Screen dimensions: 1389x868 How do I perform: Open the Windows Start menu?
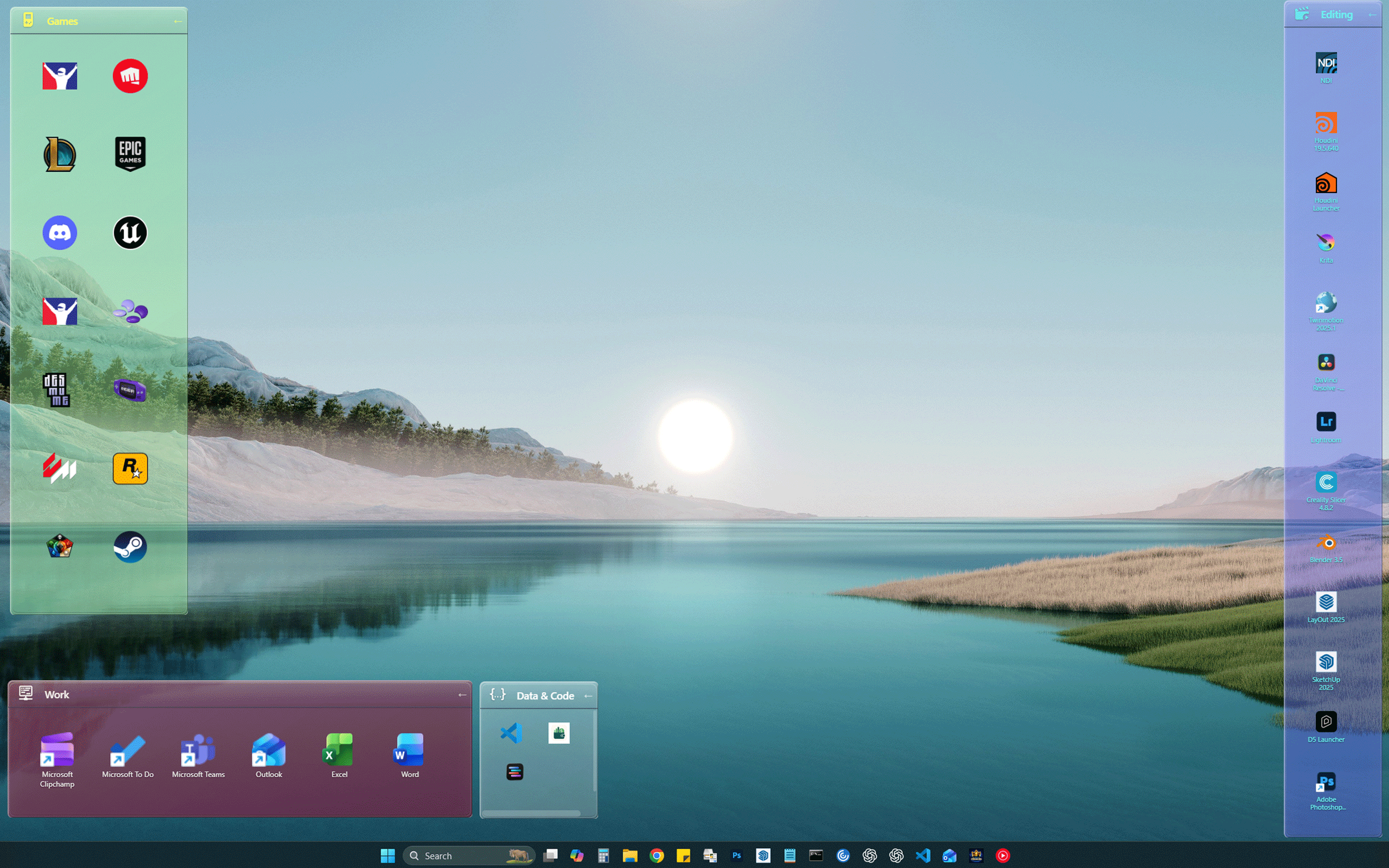tap(387, 856)
